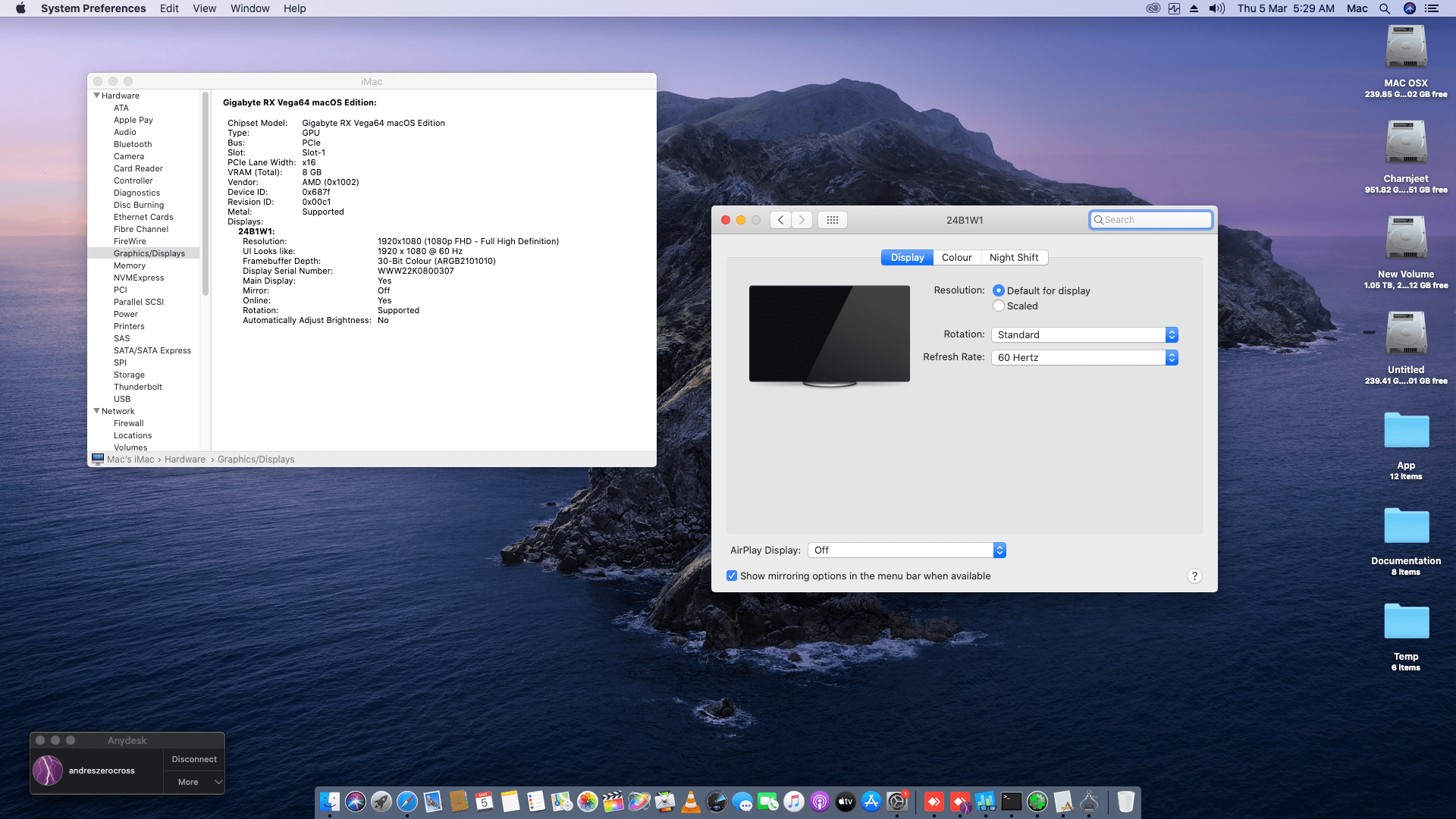Open the help question mark button
This screenshot has width=1456, height=819.
1194,576
